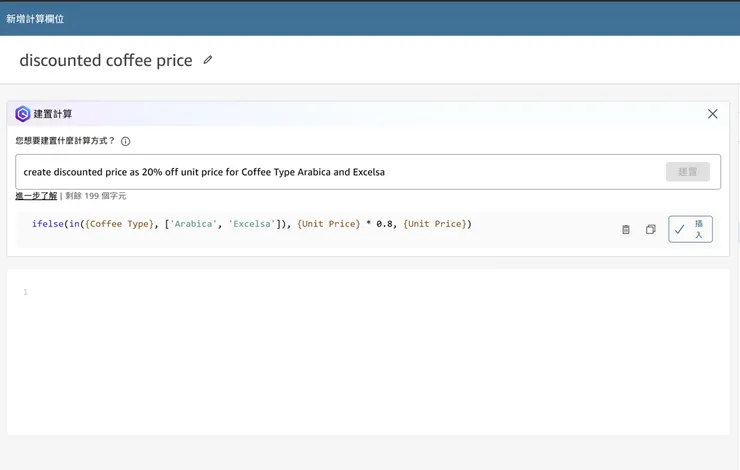Click the info icon beside the prompt question
Viewport: 740px width, 470px height.
pos(126,142)
